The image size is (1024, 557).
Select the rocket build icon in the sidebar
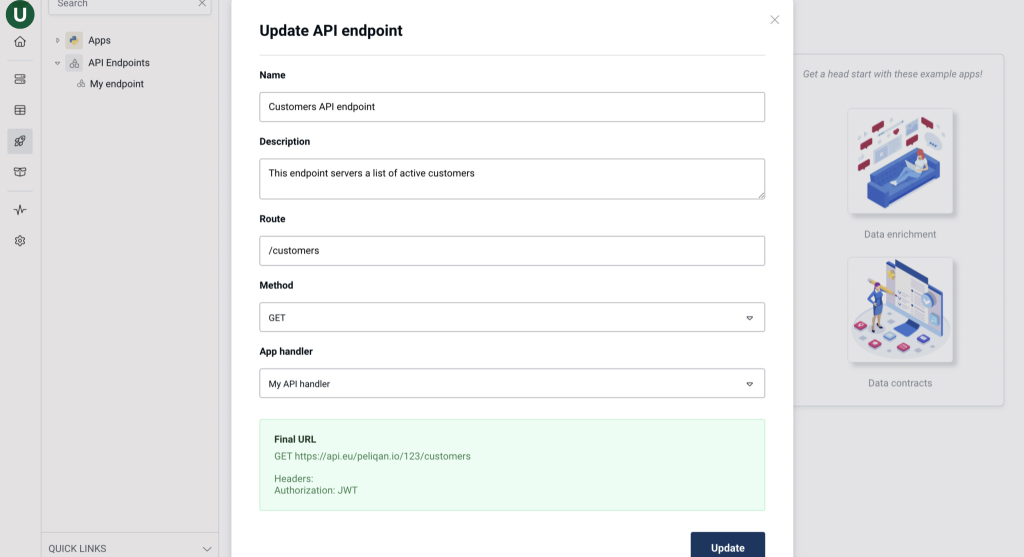click(x=20, y=141)
